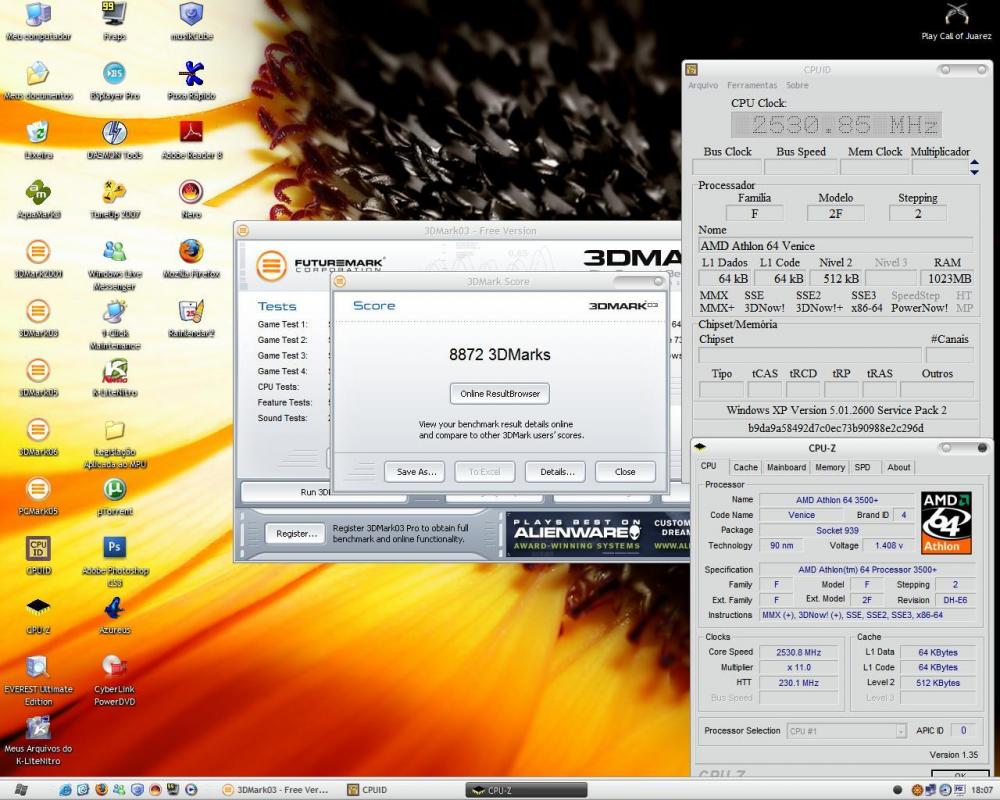Screen dimensions: 1000x800
Task: Click the Online ResultBrowser button
Action: click(x=499, y=394)
